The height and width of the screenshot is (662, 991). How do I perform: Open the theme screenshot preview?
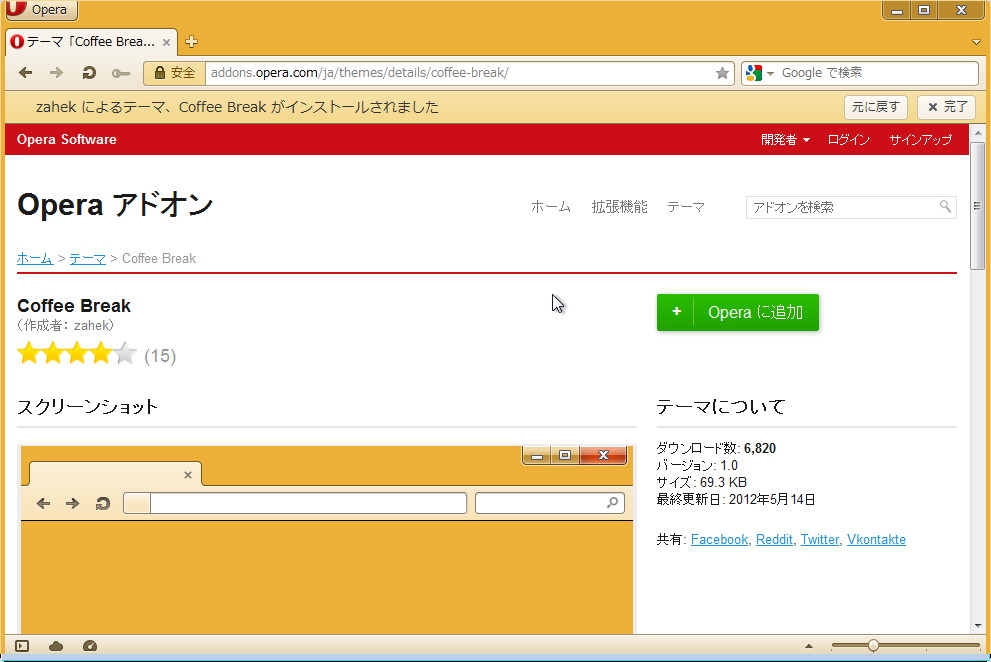(x=327, y=539)
